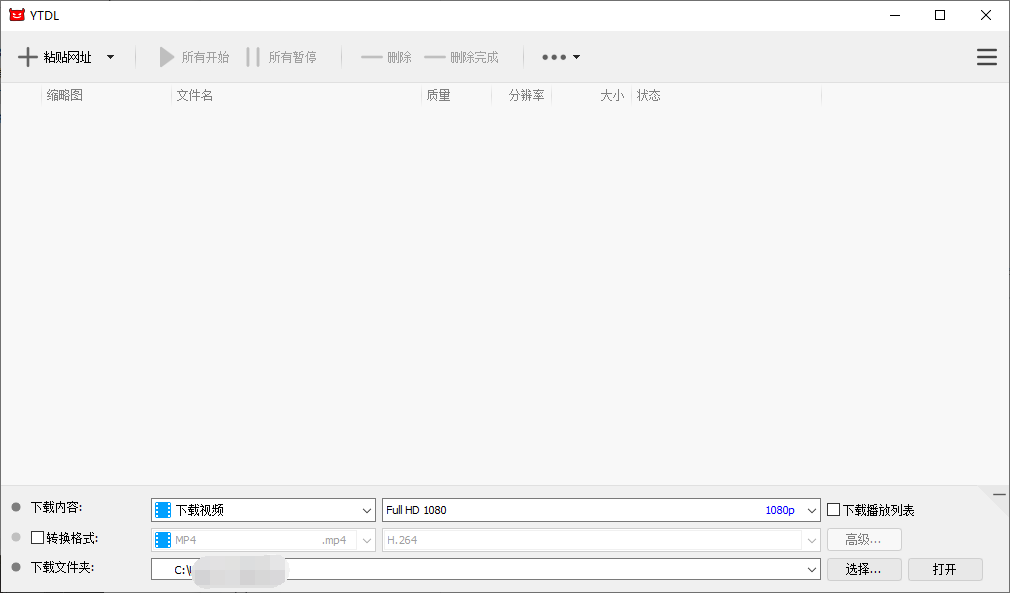
Task: Click the 删除 (Delete) toolbar button
Action: click(x=387, y=57)
